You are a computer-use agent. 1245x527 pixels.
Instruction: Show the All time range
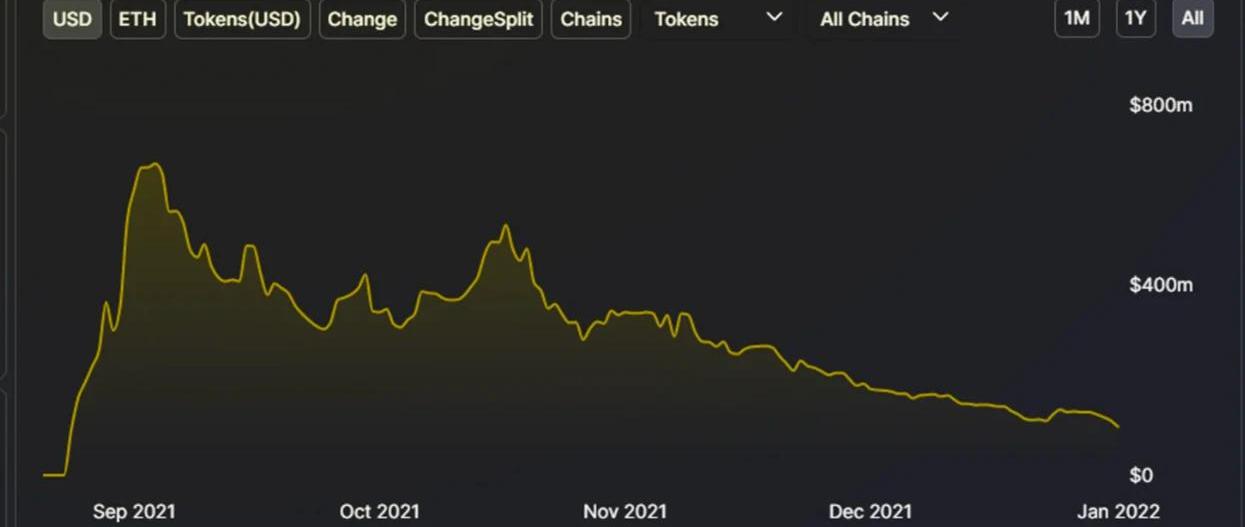1192,19
